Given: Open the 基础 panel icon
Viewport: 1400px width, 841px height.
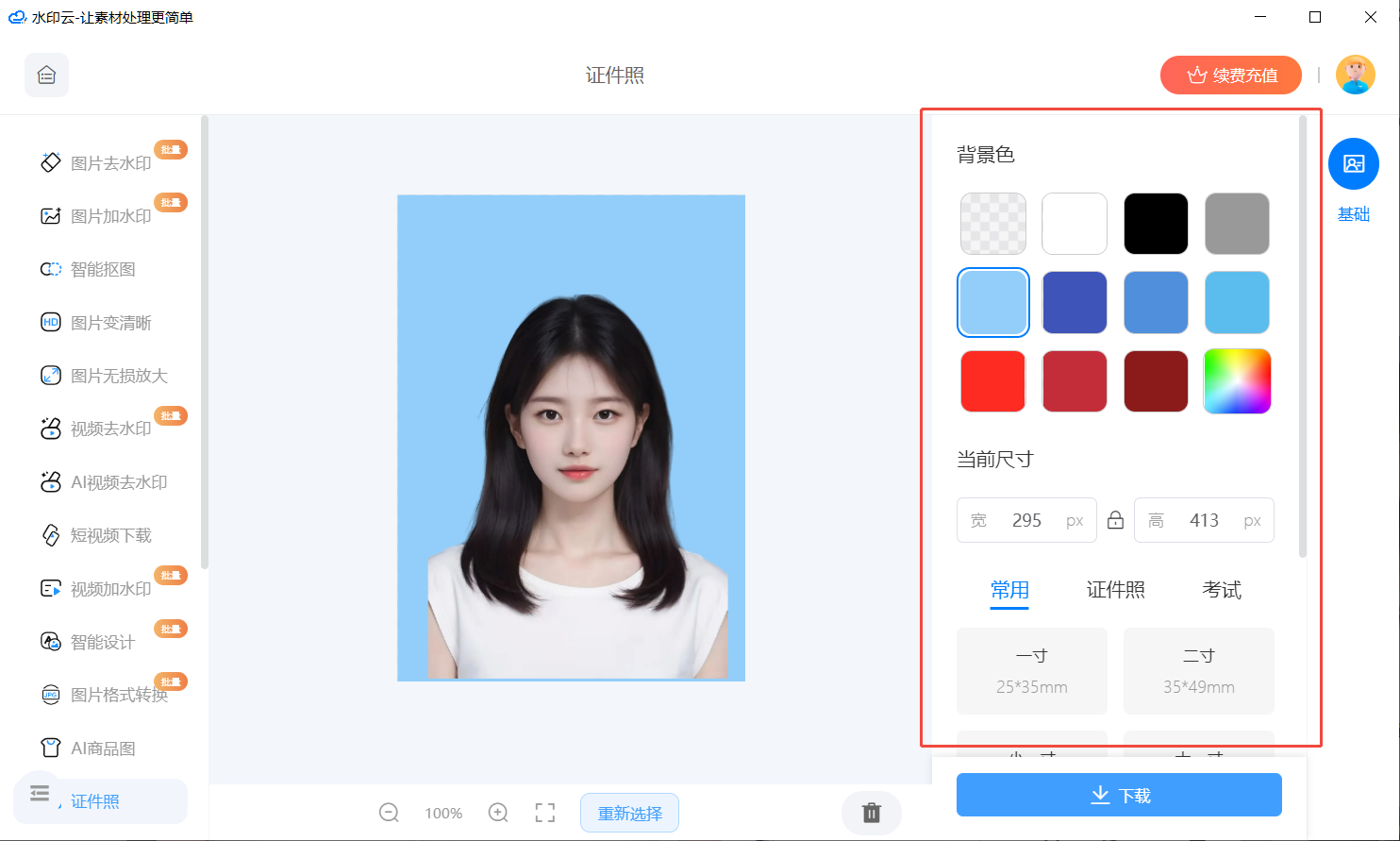Looking at the screenshot, I should (x=1354, y=163).
